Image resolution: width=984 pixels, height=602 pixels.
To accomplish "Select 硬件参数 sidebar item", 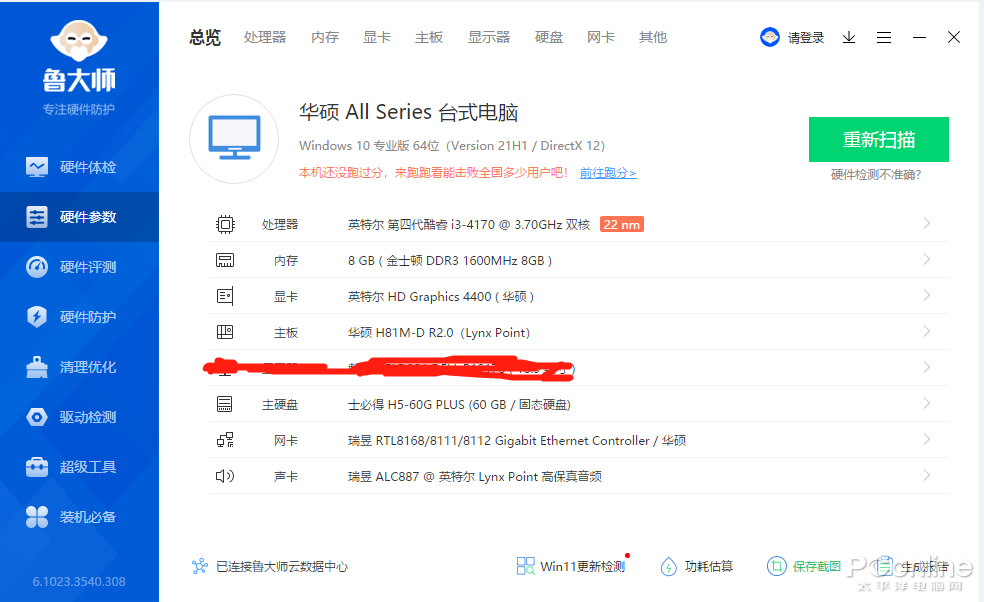I will [79, 217].
